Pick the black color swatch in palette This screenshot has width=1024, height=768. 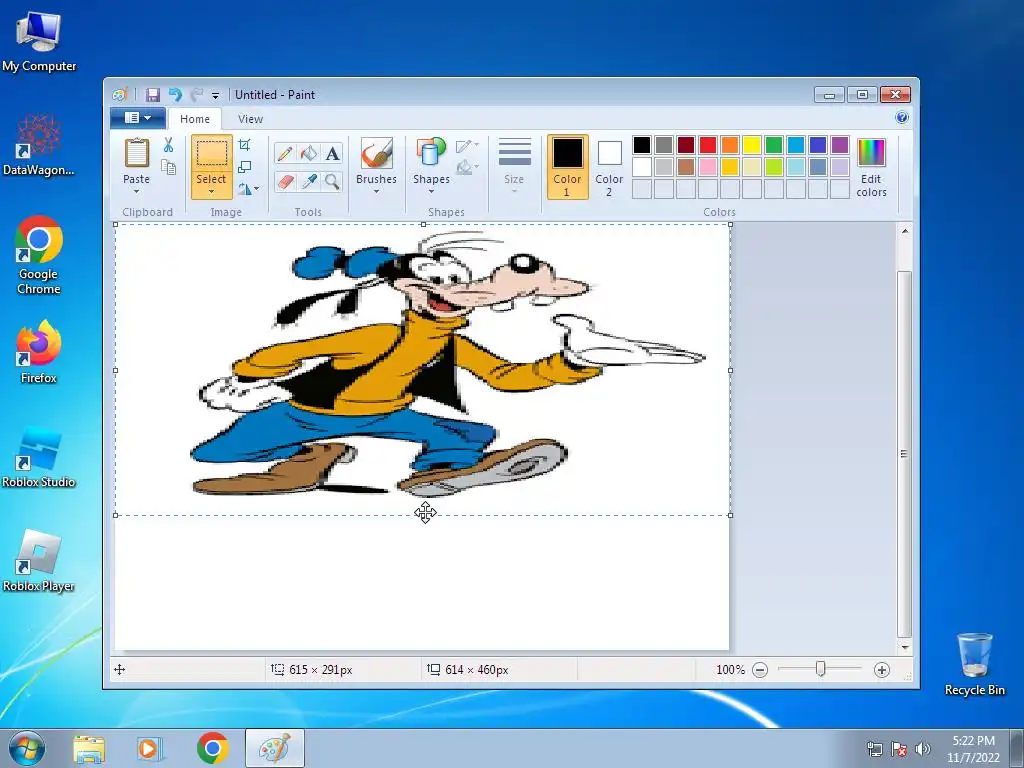pos(642,145)
